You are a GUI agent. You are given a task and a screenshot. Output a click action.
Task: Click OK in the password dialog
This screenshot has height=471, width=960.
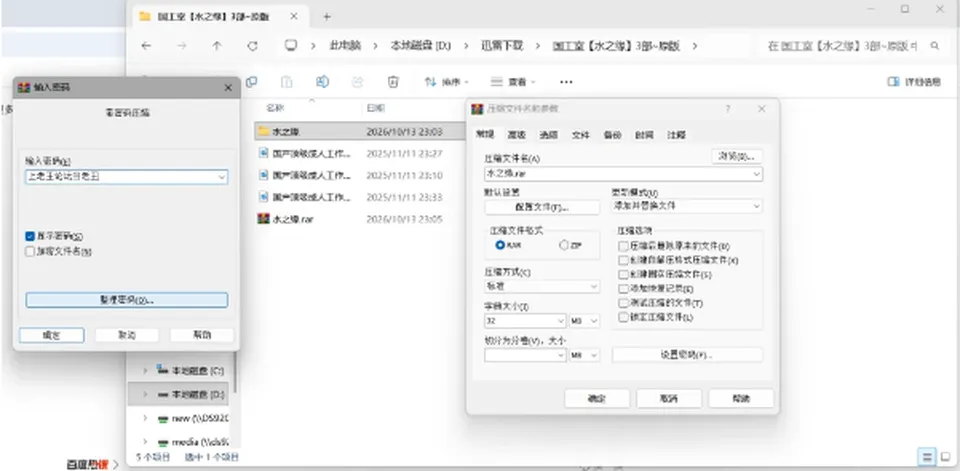tap(51, 335)
